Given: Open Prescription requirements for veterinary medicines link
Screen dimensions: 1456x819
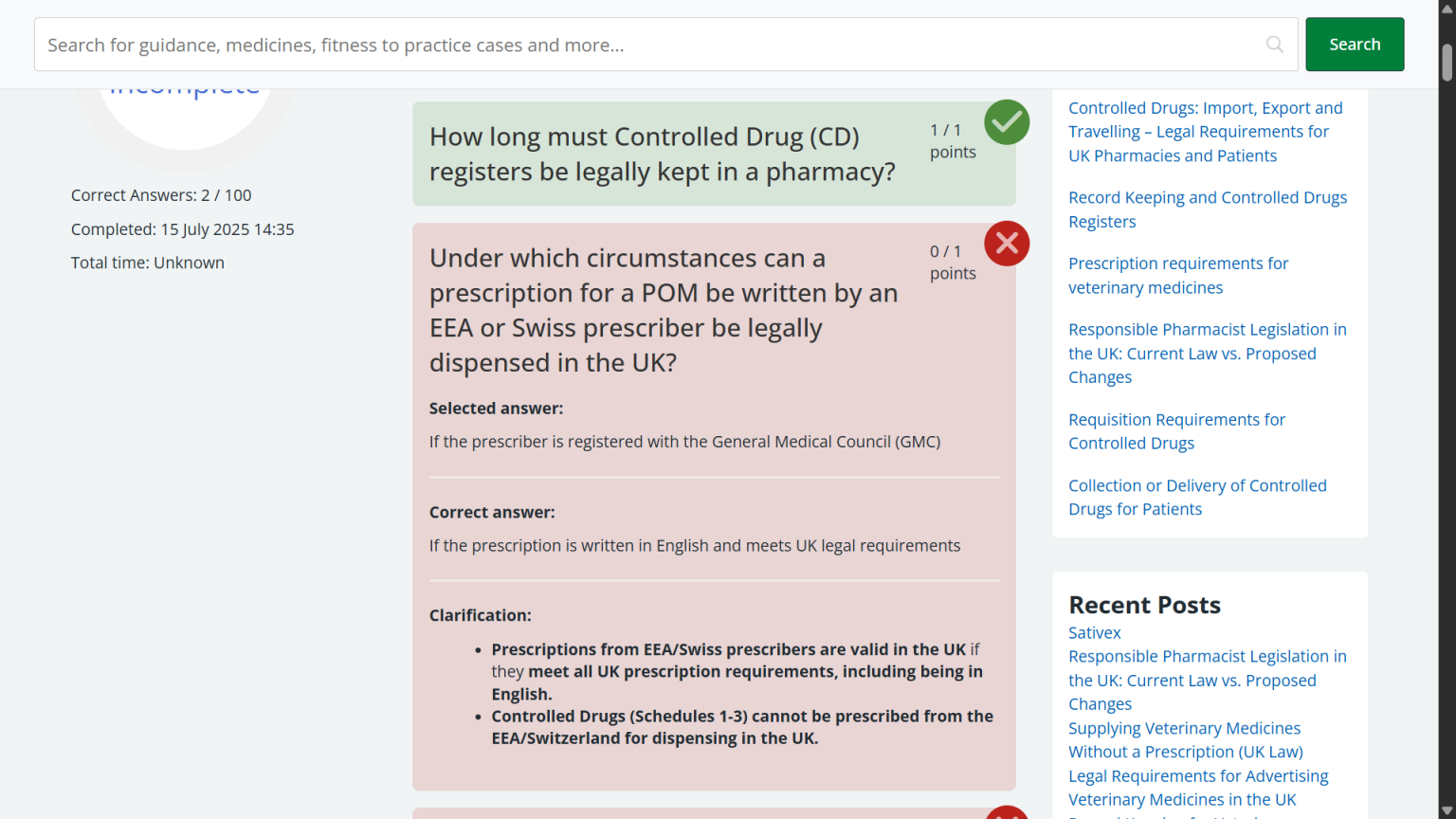Looking at the screenshot, I should pos(1177,275).
